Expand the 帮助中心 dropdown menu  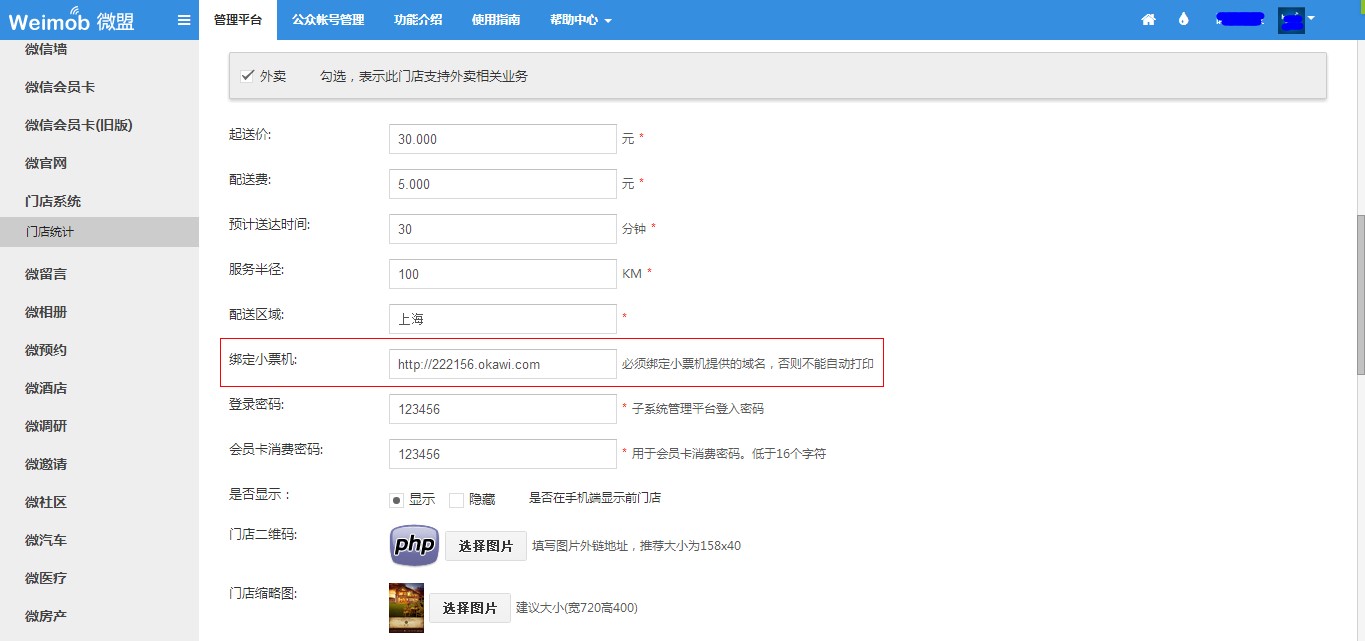580,20
